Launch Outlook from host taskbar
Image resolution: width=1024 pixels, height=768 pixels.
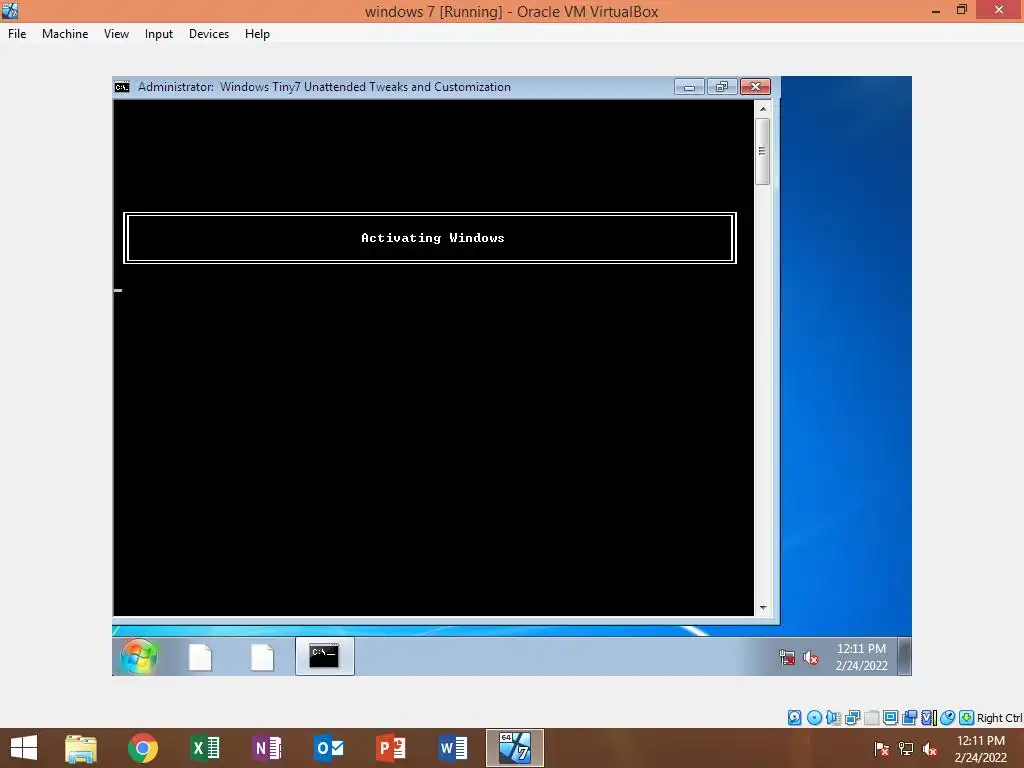coord(328,748)
